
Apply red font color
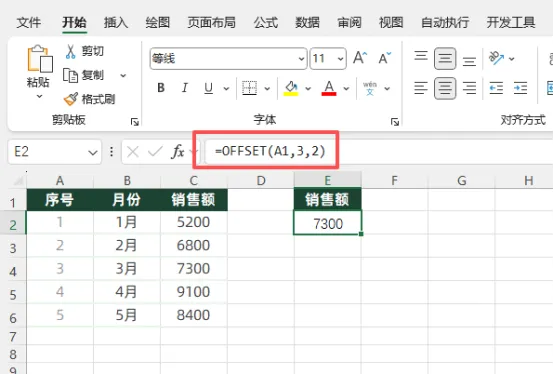click(x=329, y=88)
